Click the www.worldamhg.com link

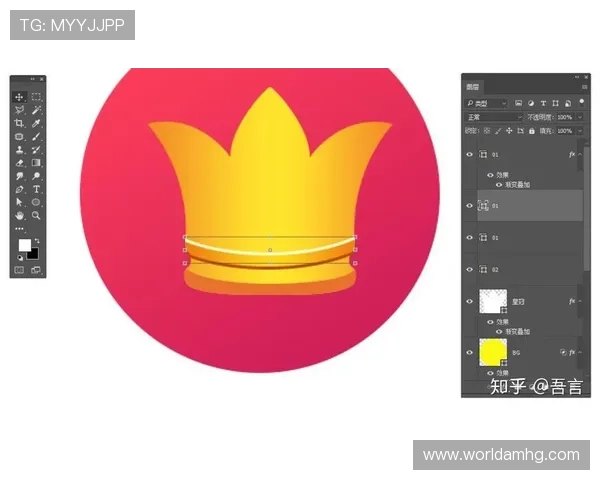[500, 455]
